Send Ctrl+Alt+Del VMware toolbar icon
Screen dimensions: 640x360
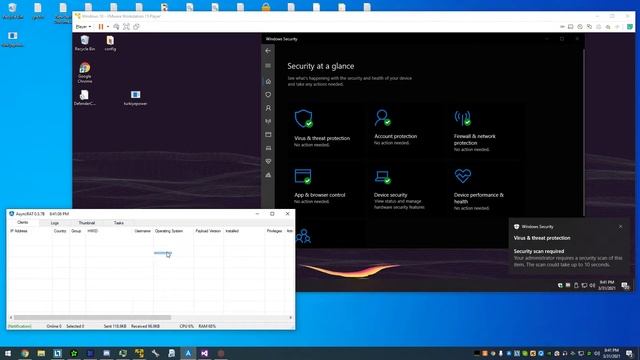116,27
